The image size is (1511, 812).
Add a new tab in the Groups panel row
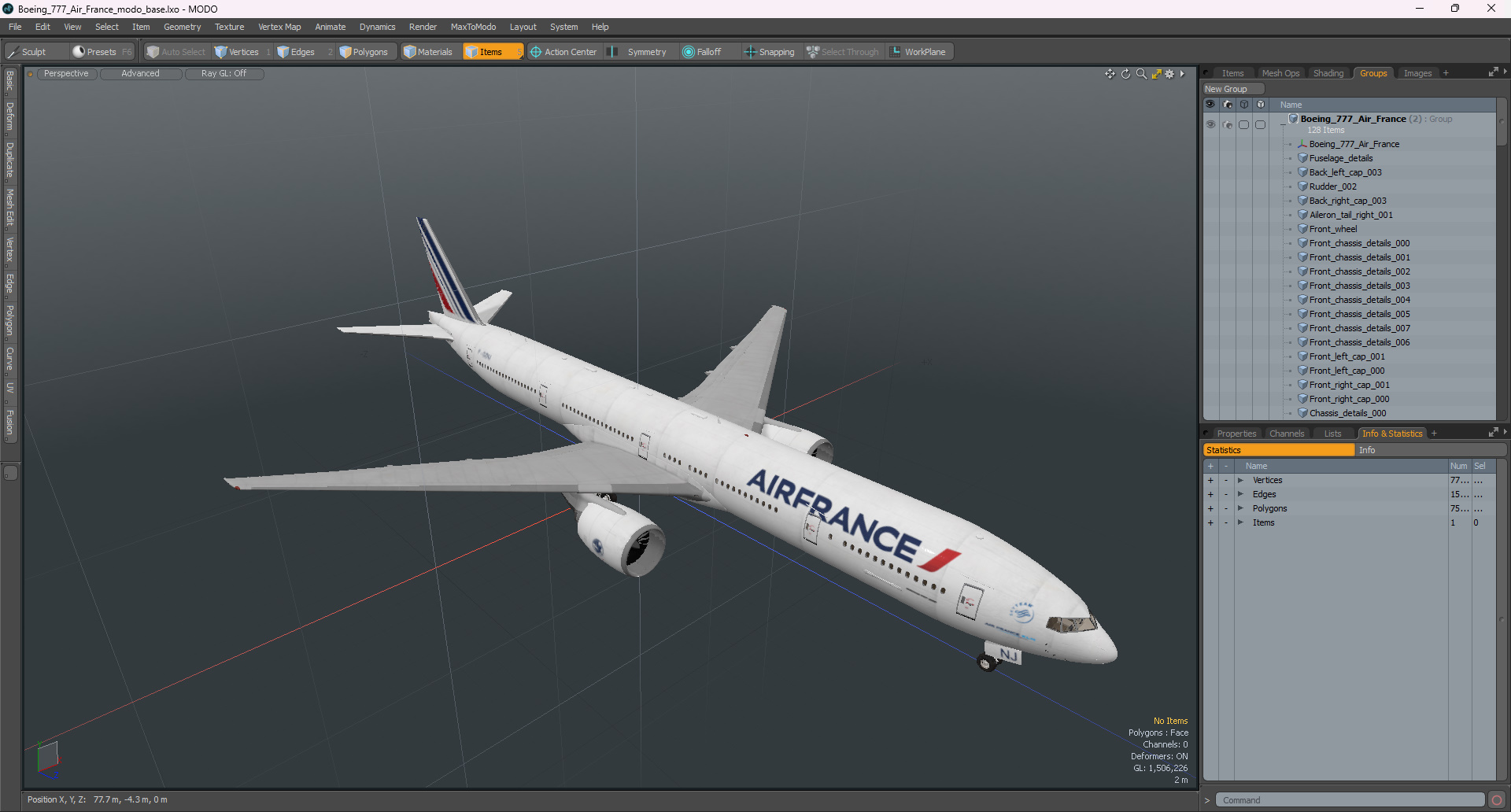click(1446, 73)
